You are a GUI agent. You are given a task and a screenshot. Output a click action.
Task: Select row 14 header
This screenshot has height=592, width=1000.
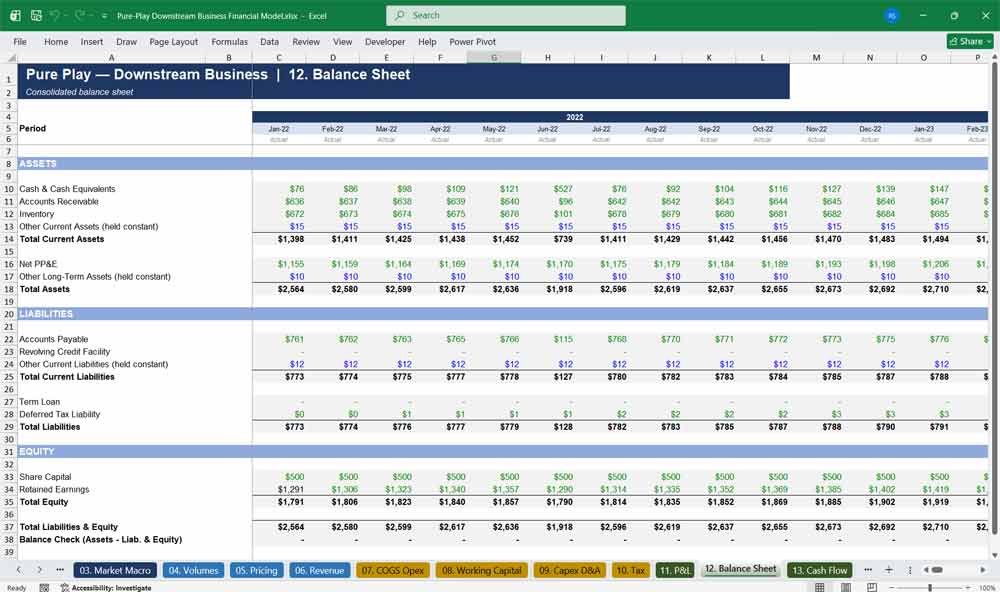(x=9, y=239)
